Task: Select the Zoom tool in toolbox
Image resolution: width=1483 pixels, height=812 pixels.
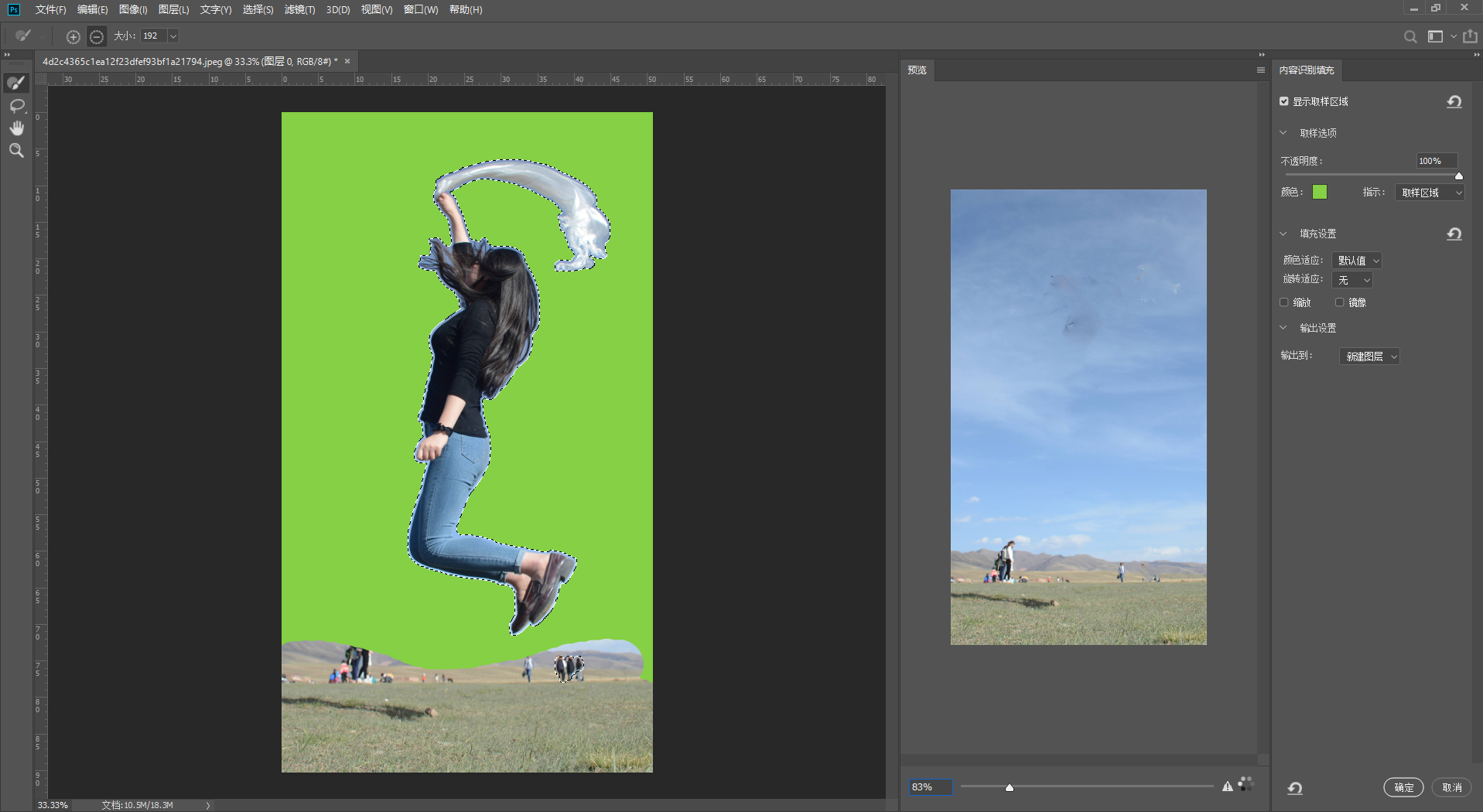Action: pos(16,150)
